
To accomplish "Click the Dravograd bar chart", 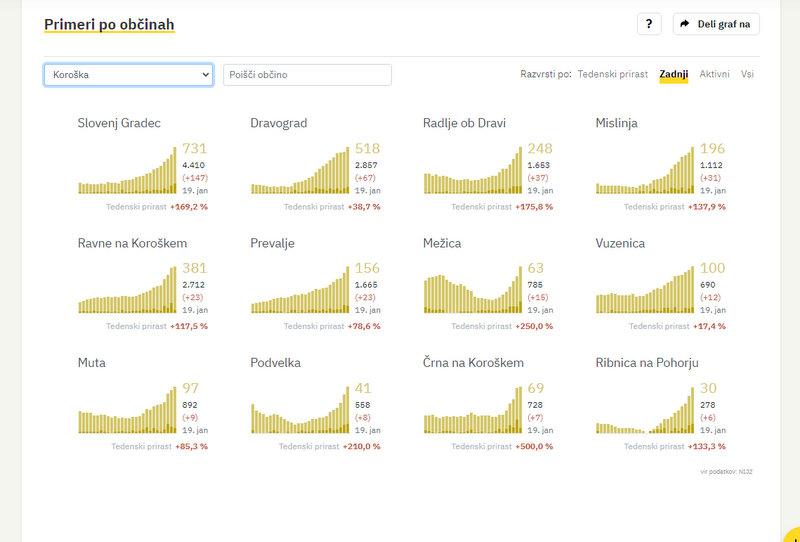I will pos(300,170).
